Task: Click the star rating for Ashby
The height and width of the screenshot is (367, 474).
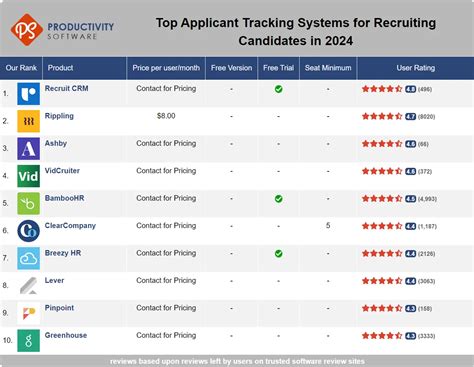Action: coord(382,144)
